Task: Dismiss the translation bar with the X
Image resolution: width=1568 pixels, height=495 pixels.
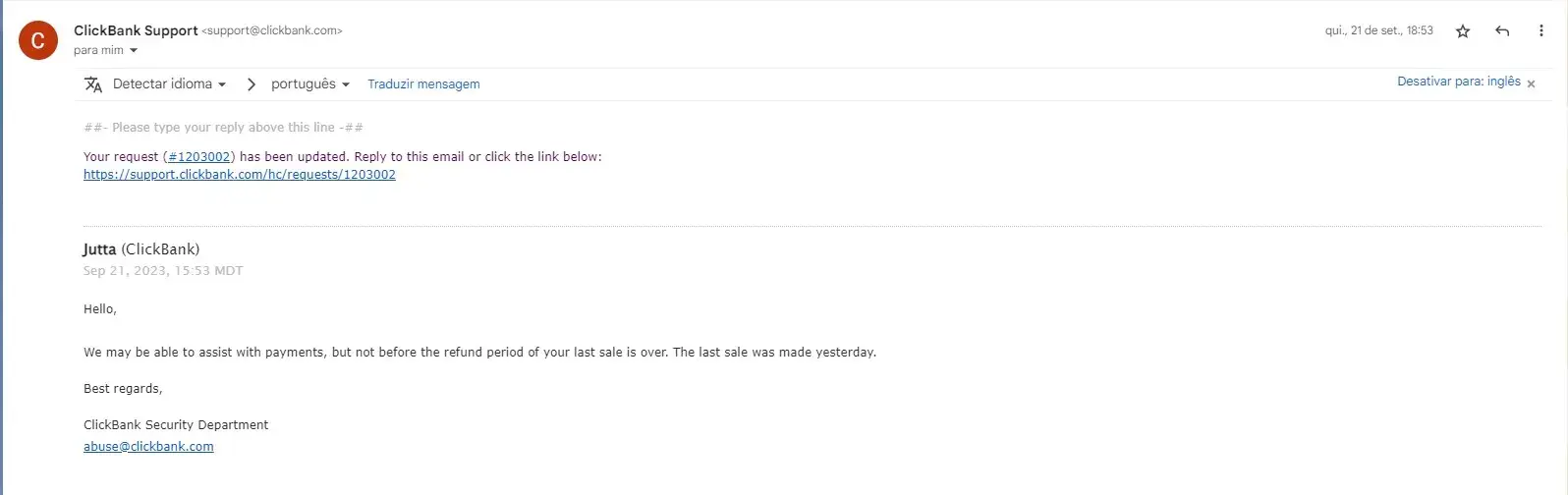Action: click(x=1531, y=84)
